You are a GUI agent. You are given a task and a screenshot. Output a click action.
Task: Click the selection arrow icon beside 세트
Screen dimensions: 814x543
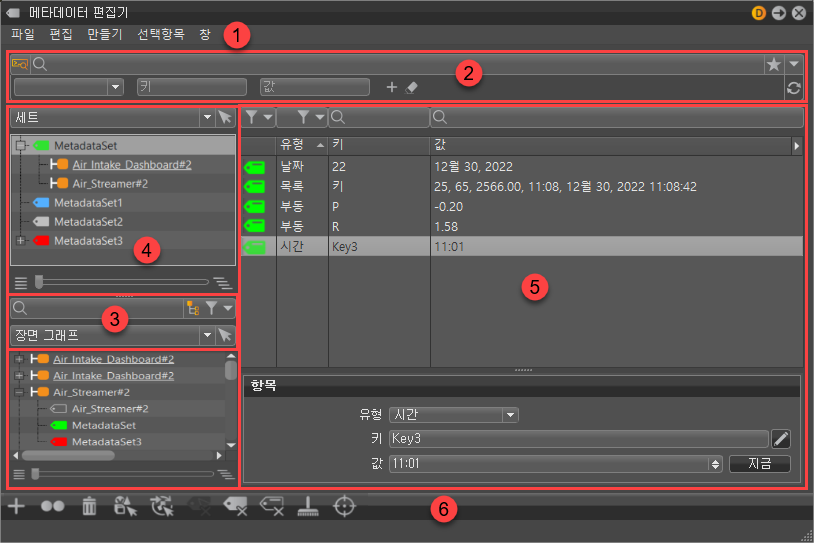225,118
